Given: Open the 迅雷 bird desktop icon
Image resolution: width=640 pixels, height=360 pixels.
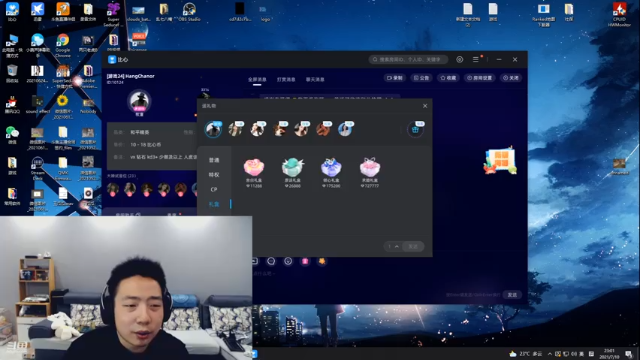Looking at the screenshot, I should [x=38, y=11].
